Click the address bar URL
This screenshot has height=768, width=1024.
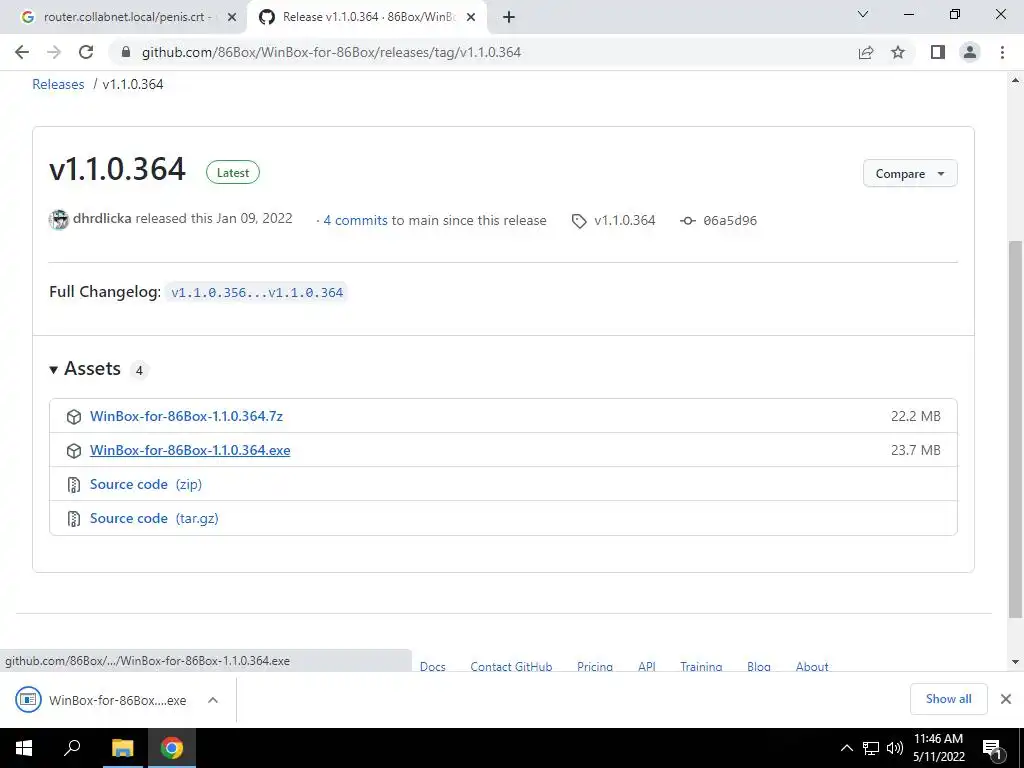[331, 52]
